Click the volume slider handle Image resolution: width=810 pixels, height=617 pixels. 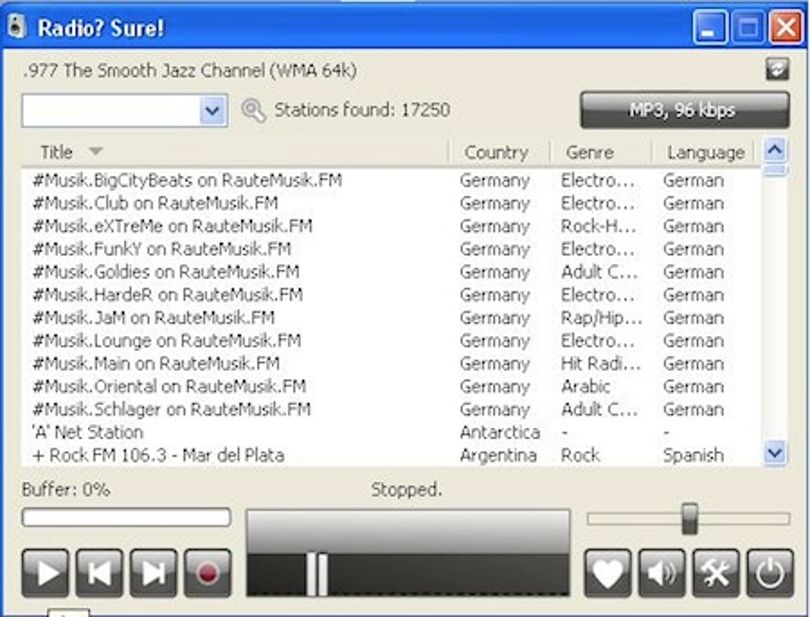click(x=690, y=519)
